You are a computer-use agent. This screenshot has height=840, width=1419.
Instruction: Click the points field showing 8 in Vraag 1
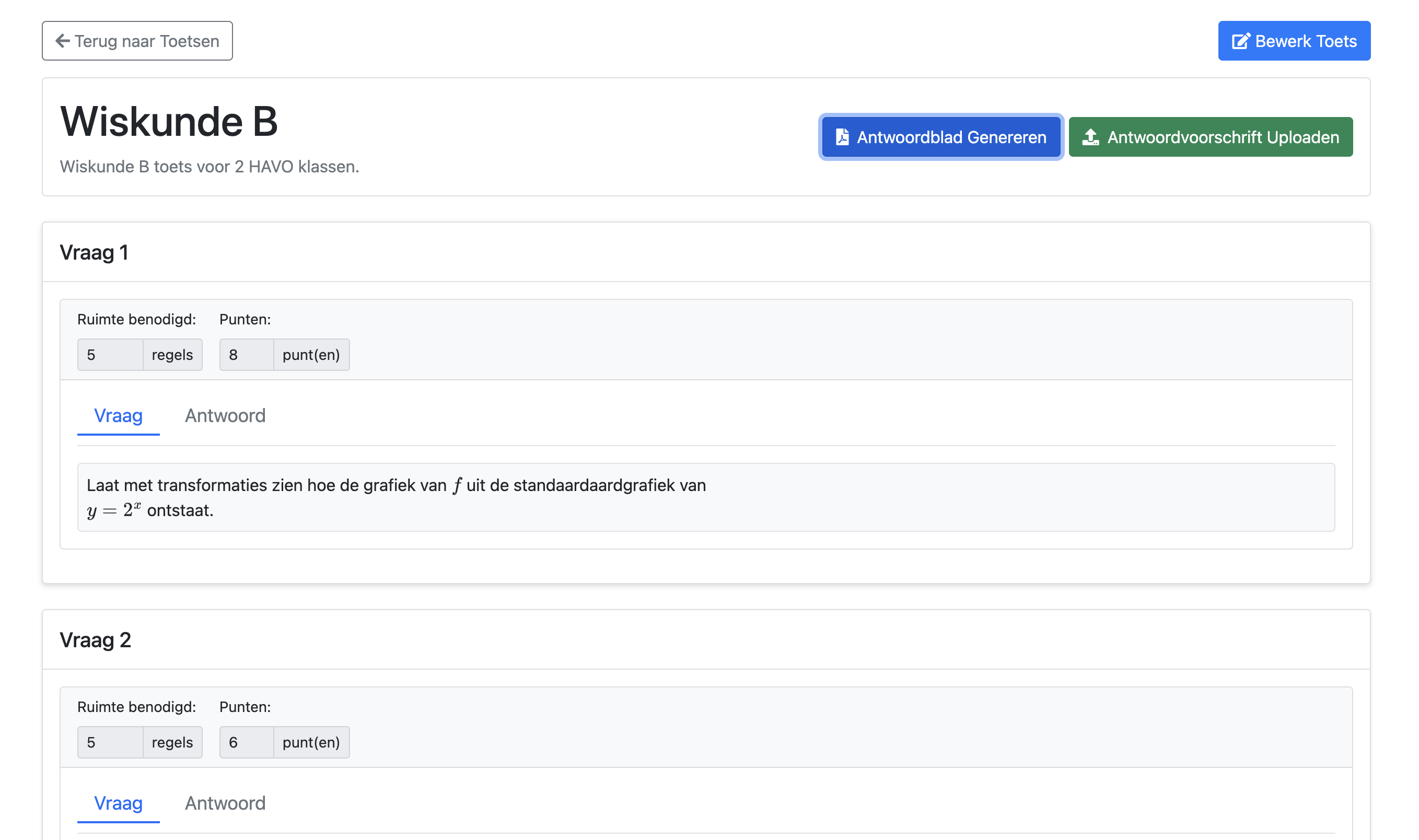[x=247, y=355]
